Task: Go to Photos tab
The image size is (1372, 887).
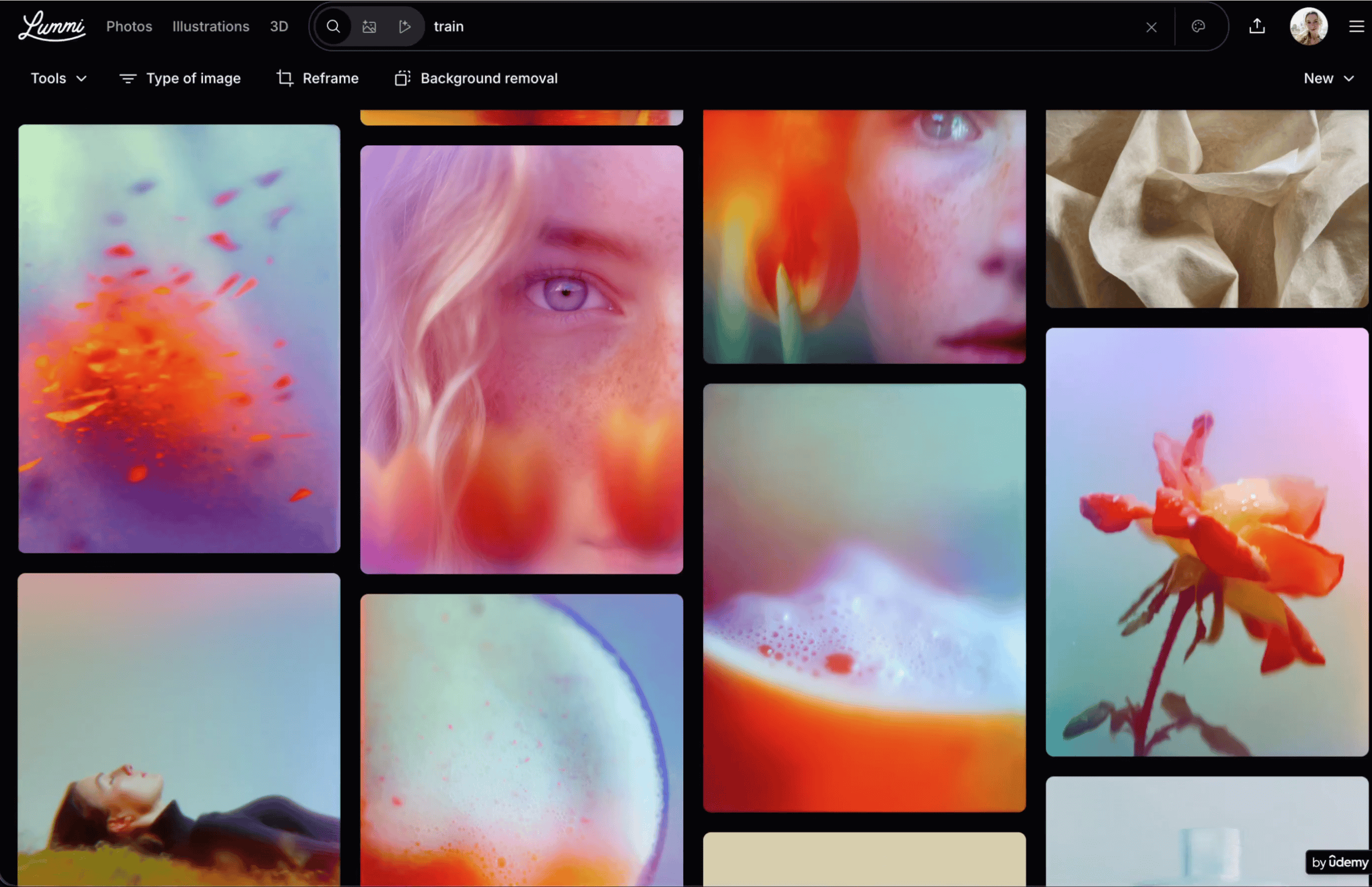Action: tap(129, 27)
